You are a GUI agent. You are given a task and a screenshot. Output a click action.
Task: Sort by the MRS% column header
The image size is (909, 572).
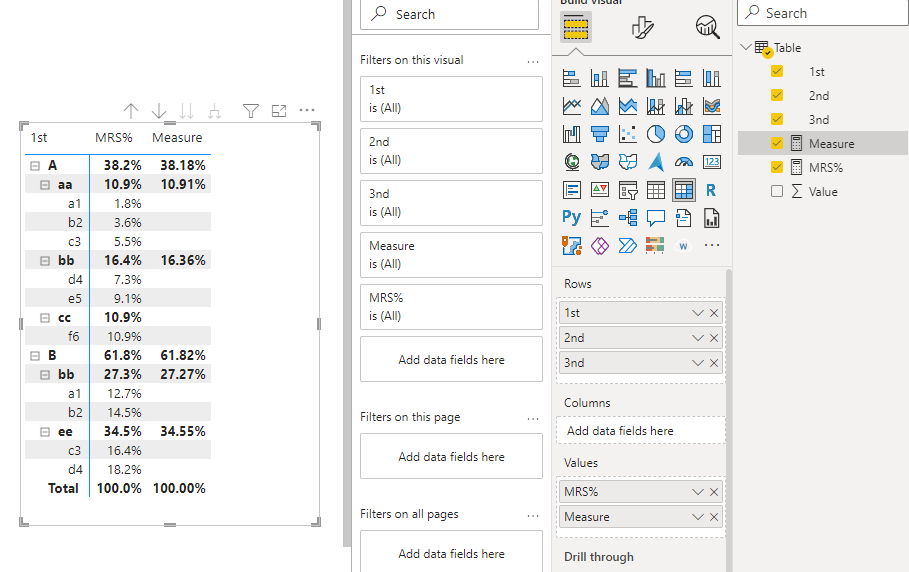pyautogui.click(x=114, y=137)
